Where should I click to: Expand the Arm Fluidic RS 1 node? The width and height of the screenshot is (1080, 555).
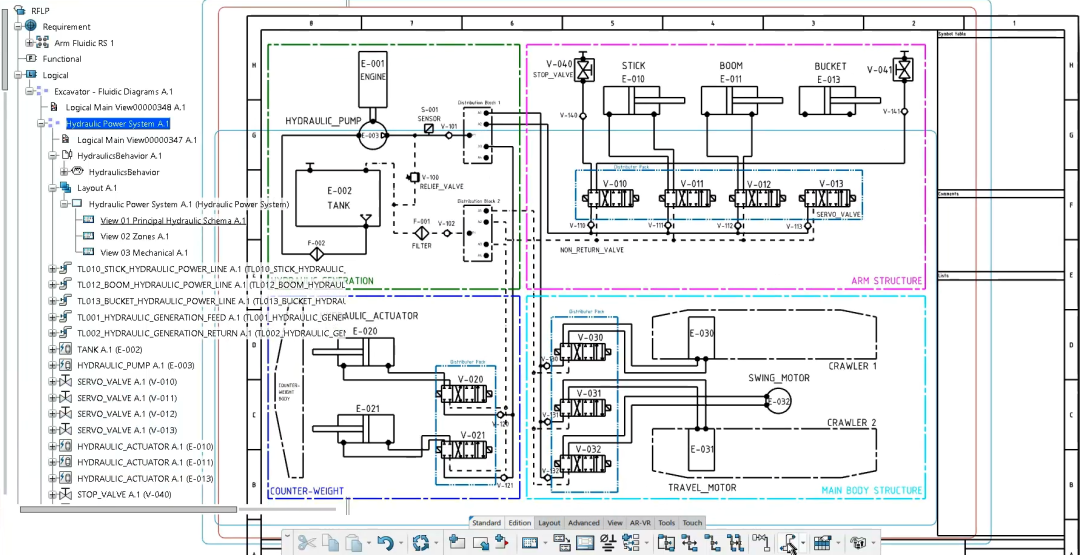pyautogui.click(x=30, y=43)
